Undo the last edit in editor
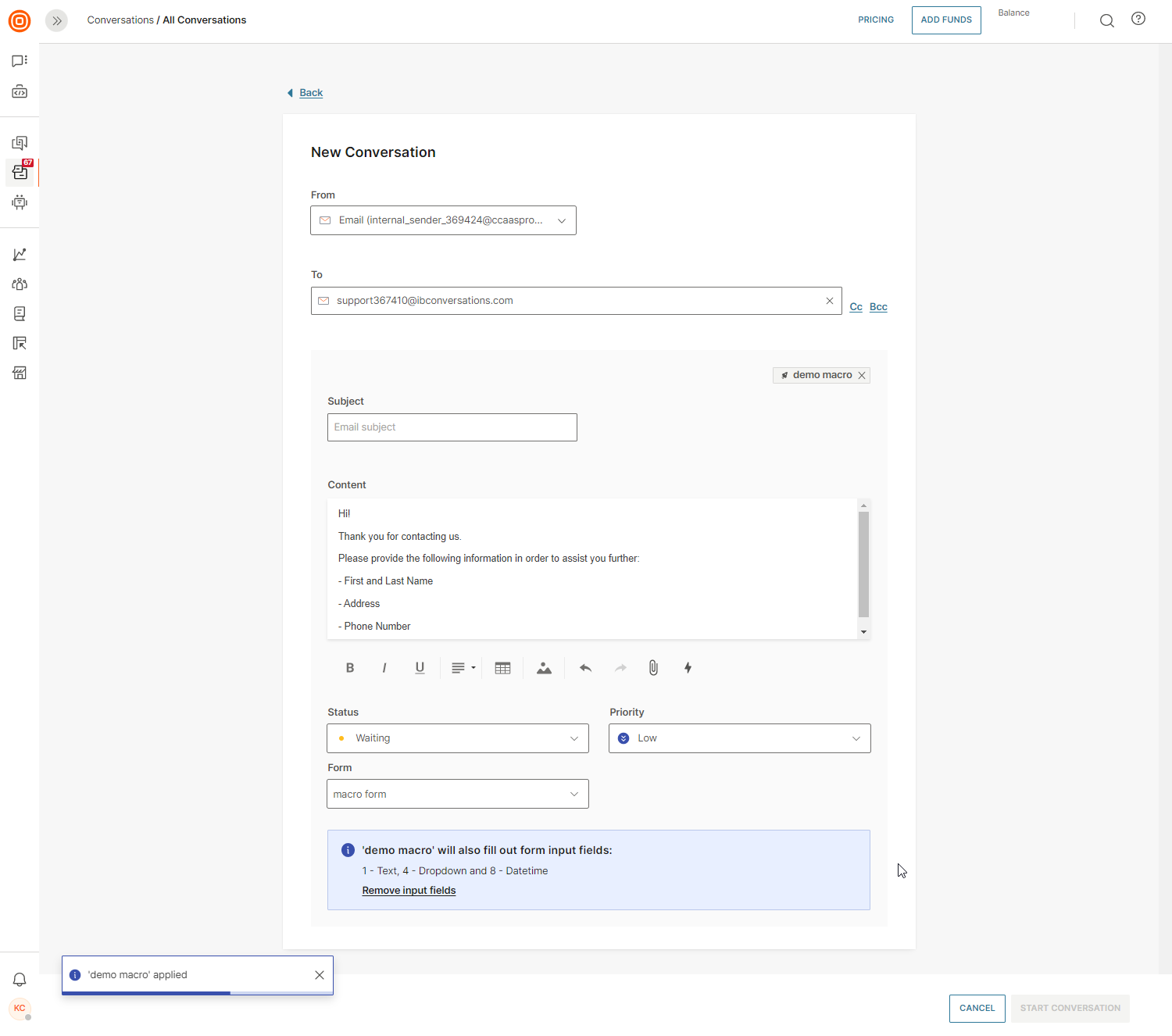The width and height of the screenshot is (1172, 1036). pos(585,668)
